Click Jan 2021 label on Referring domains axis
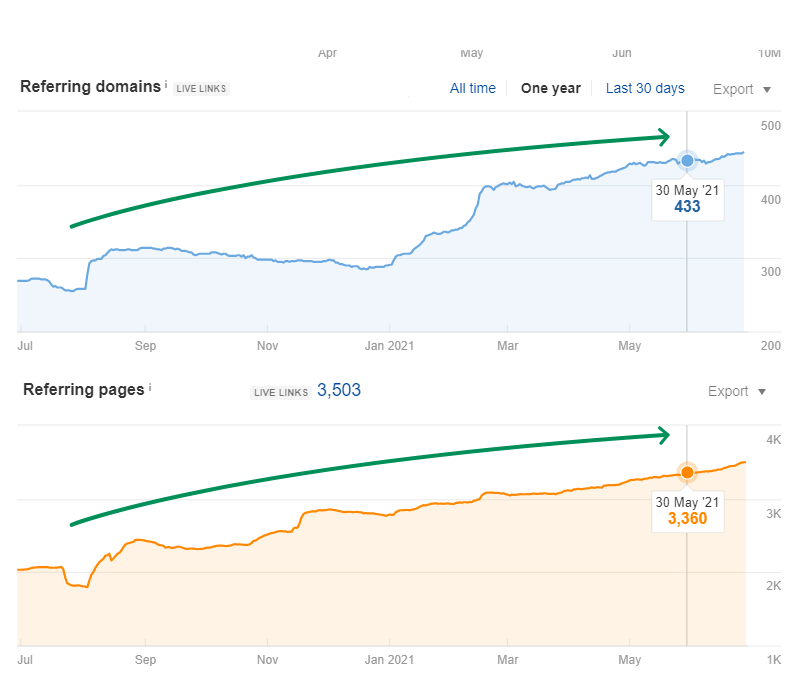The height and width of the screenshot is (681, 802). pyautogui.click(x=388, y=346)
